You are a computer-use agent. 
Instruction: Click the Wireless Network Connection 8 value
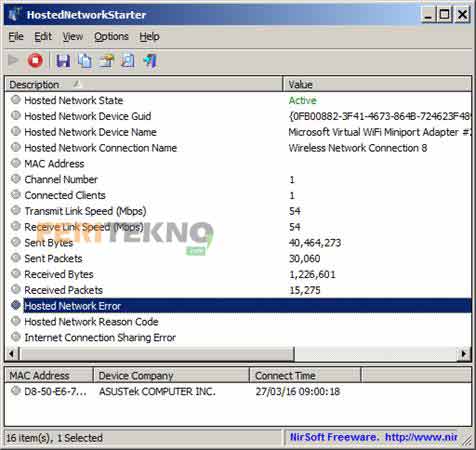click(x=358, y=148)
